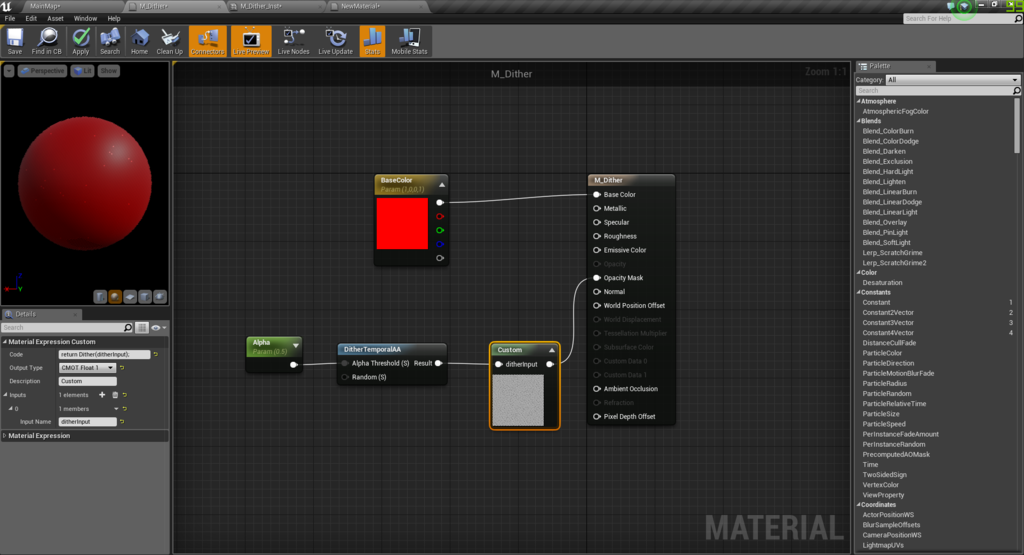1024x555 pixels.
Task: Clear the Inputs array with trash icon
Action: tap(115, 395)
